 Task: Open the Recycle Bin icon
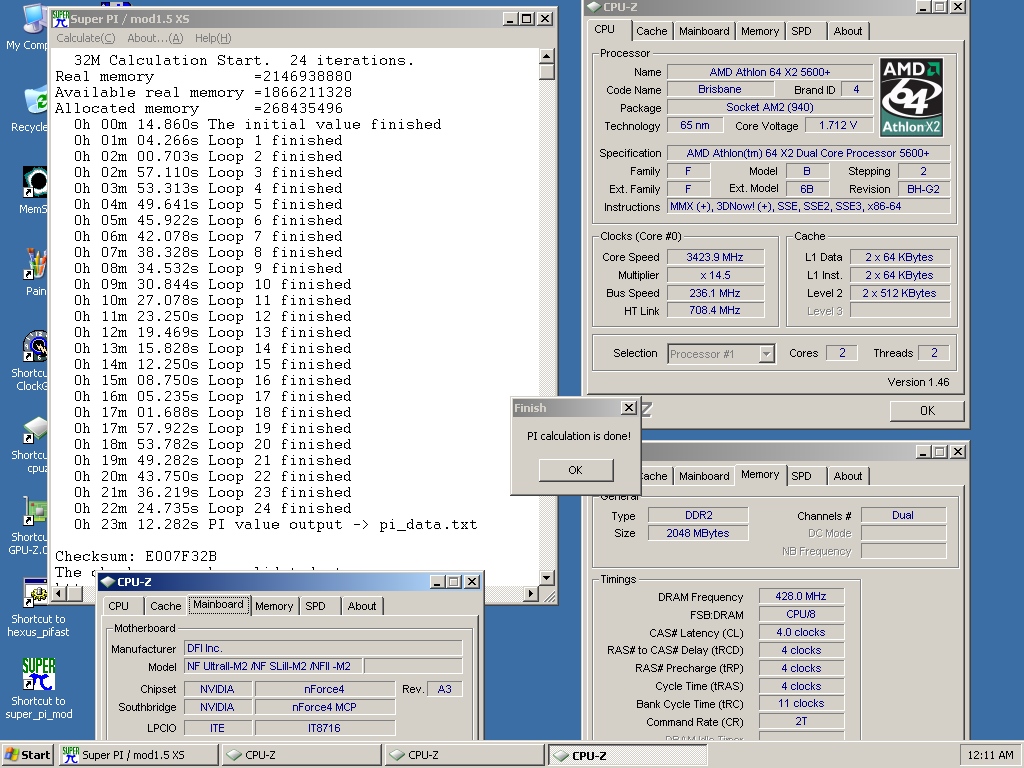point(36,101)
